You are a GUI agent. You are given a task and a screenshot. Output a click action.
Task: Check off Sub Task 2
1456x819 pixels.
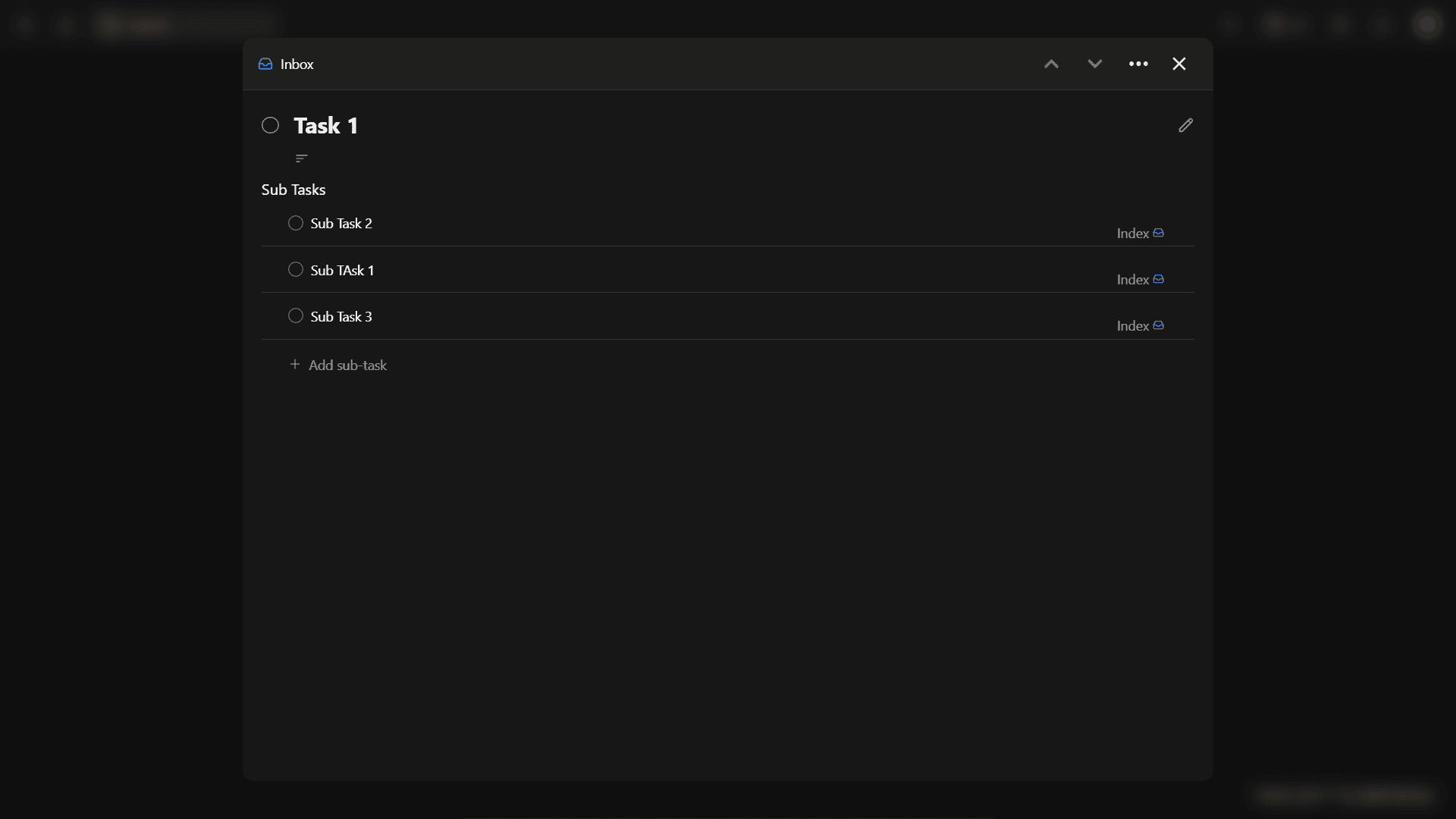pos(296,223)
